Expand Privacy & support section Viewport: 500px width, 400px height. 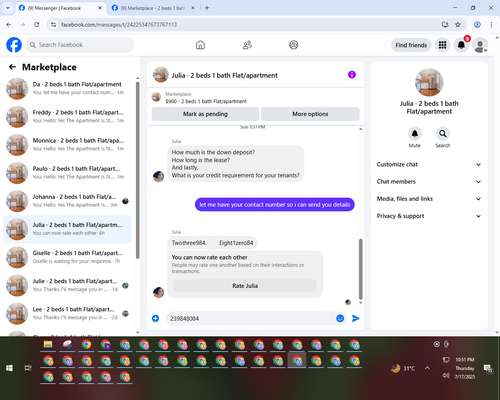429,216
